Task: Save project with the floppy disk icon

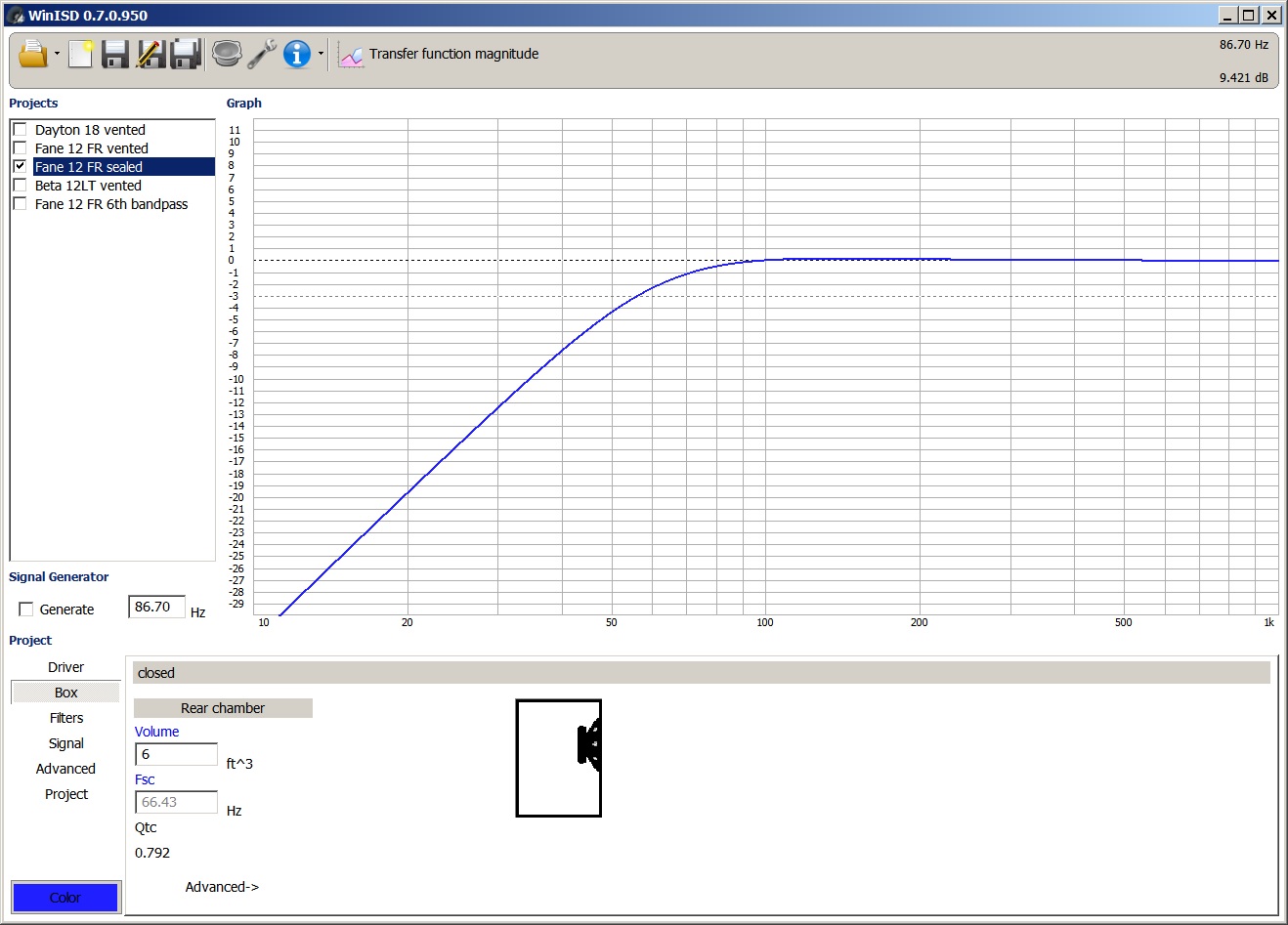Action: (115, 54)
